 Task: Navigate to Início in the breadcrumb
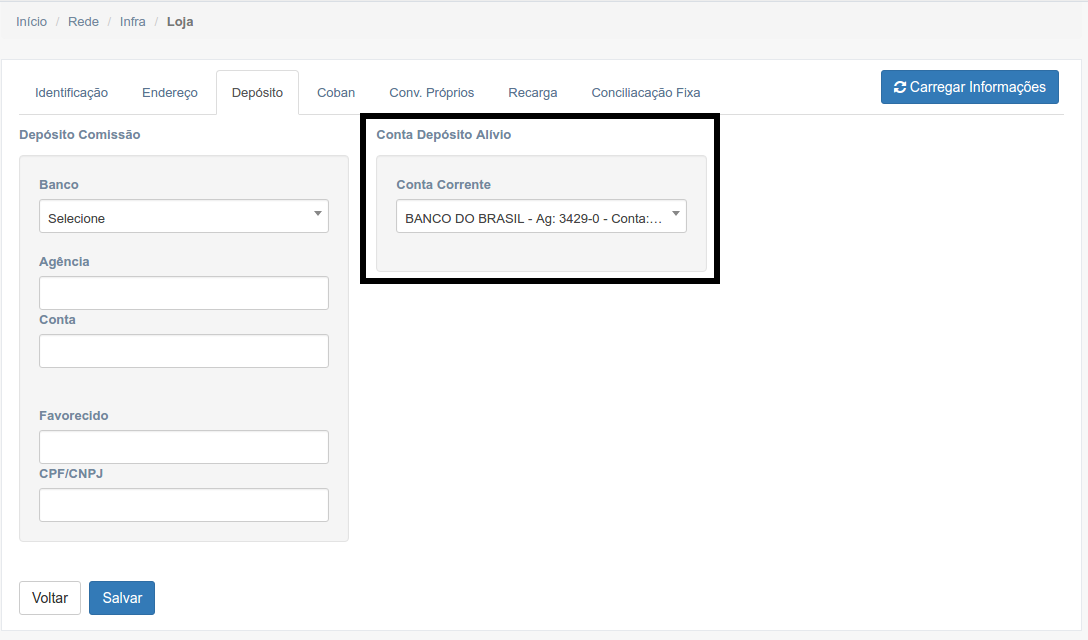point(31,21)
